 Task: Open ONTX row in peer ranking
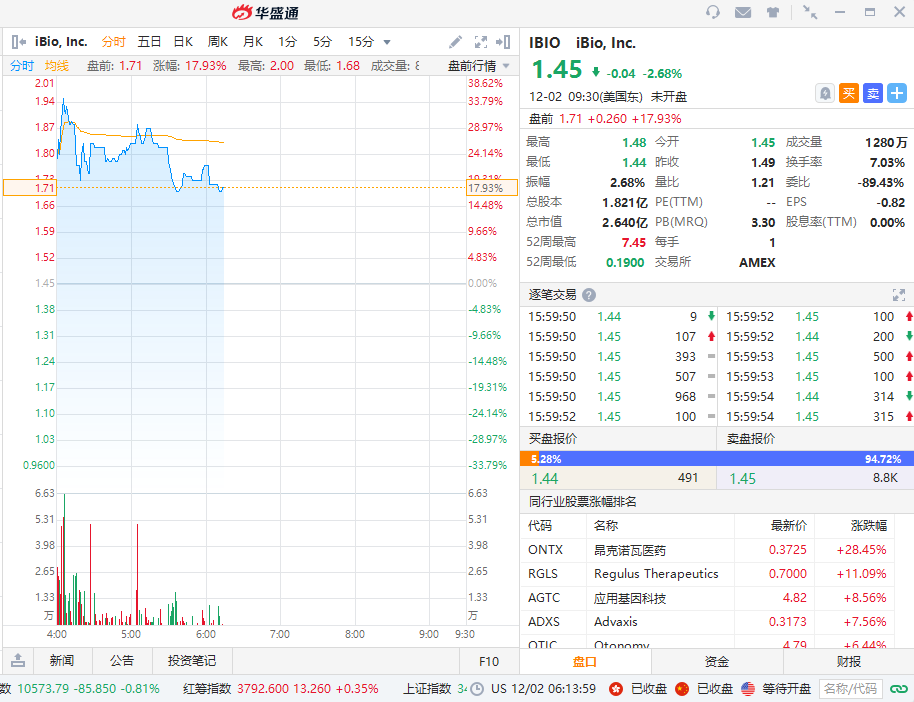707,550
